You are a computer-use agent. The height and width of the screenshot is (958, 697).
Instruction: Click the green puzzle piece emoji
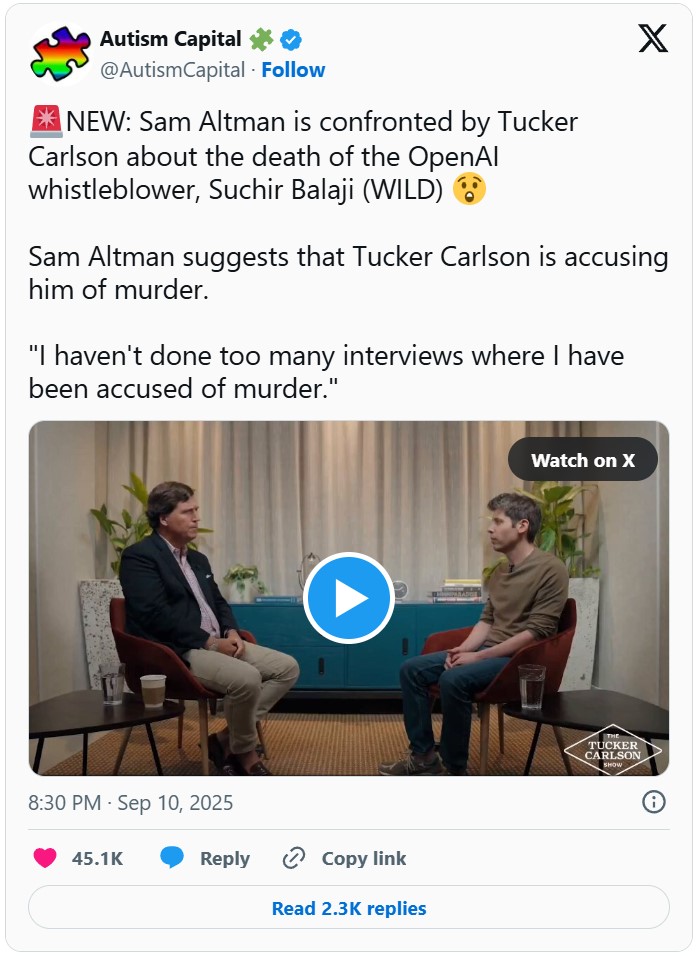coord(261,40)
